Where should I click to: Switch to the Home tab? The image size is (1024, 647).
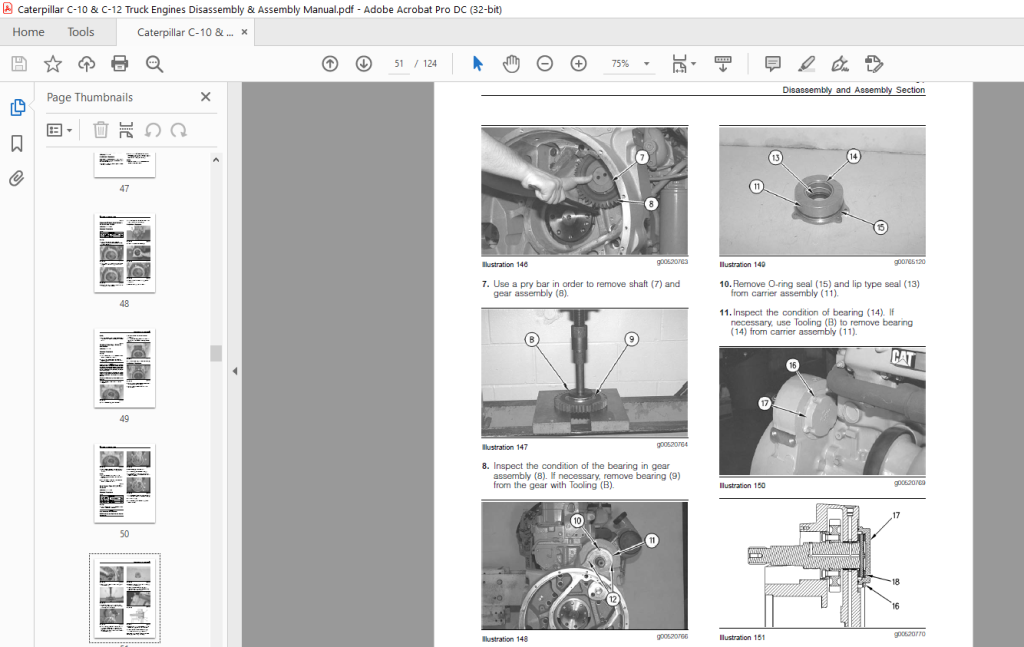28,32
